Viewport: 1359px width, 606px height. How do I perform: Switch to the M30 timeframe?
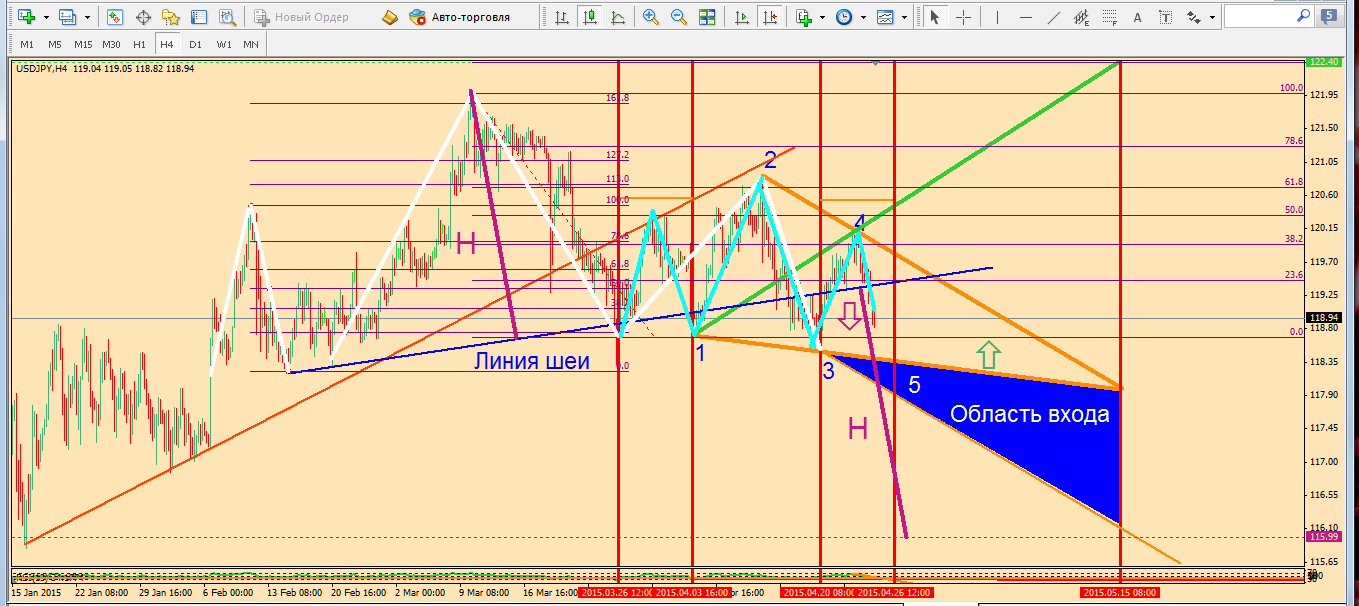112,45
